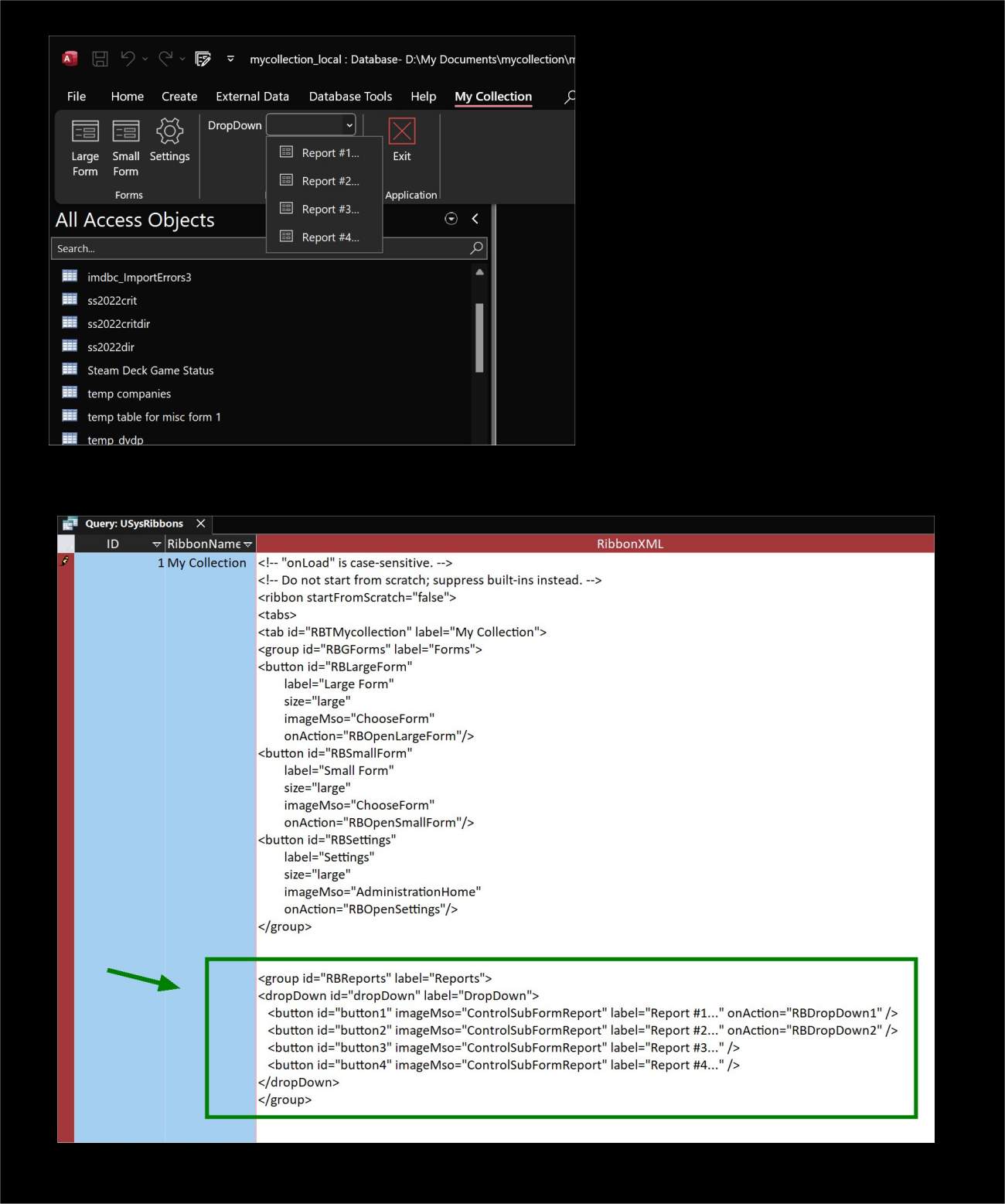Image resolution: width=1005 pixels, height=1204 pixels.
Task: Switch to the Database Tools tab
Action: click(x=350, y=97)
